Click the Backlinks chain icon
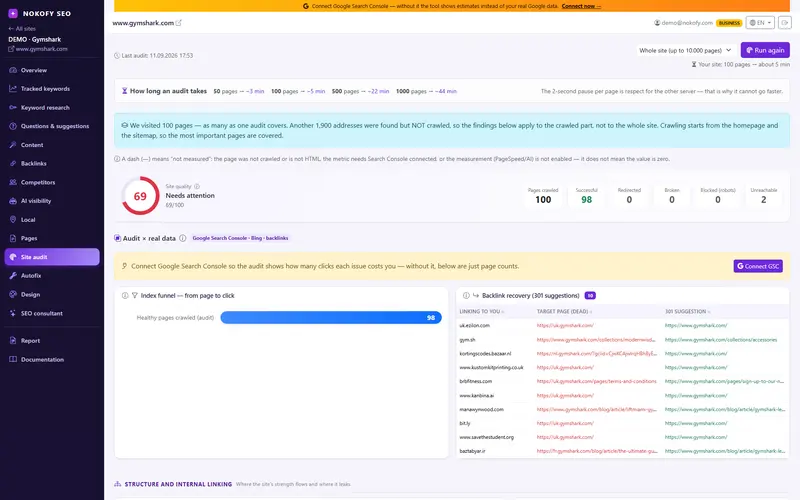Image resolution: width=800 pixels, height=500 pixels. [x=13, y=163]
